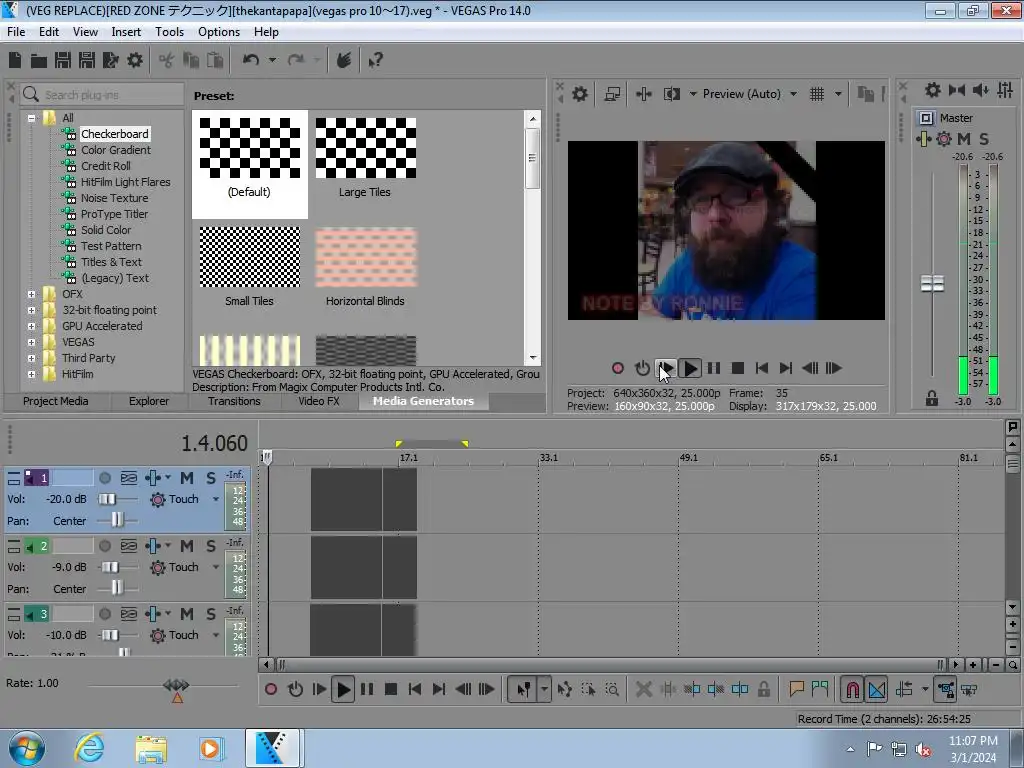The height and width of the screenshot is (768, 1024).
Task: Click Pause button in preview transport
Action: [714, 368]
